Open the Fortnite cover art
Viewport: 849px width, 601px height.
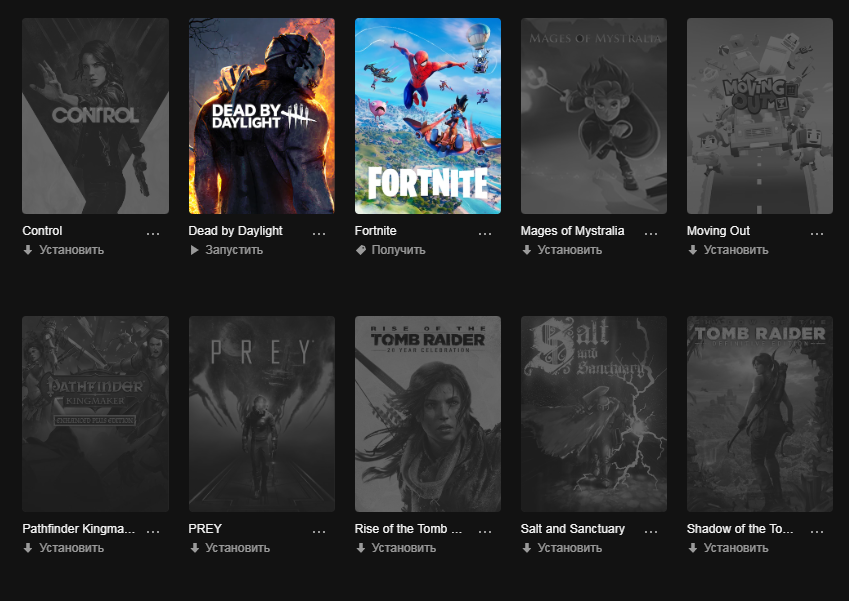coord(428,116)
